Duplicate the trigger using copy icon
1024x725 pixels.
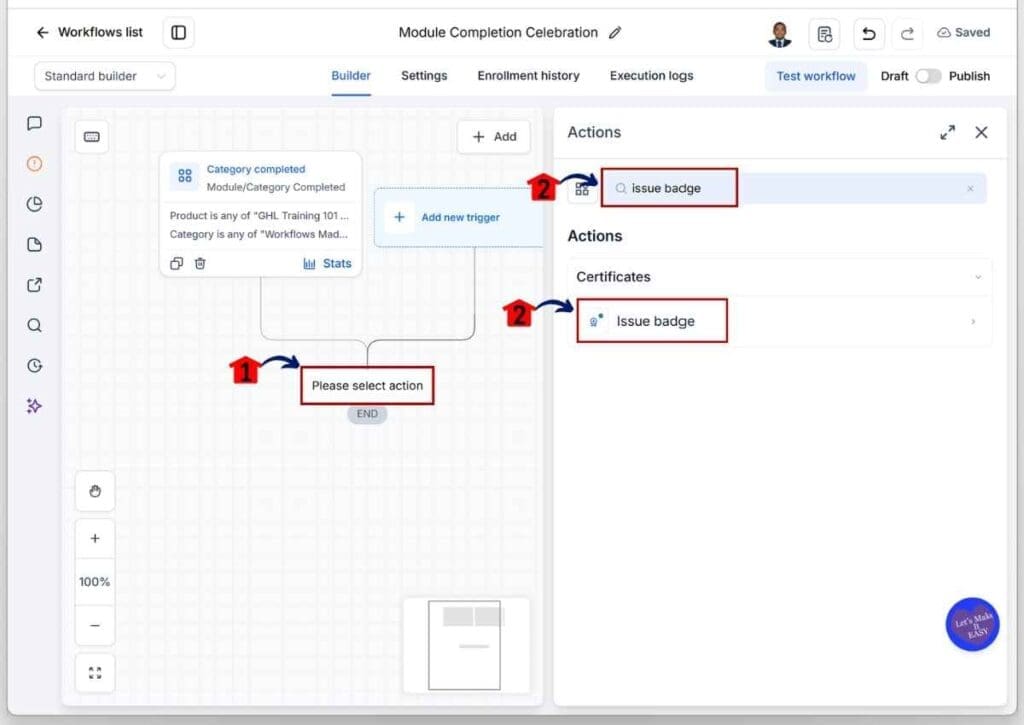[x=176, y=263]
